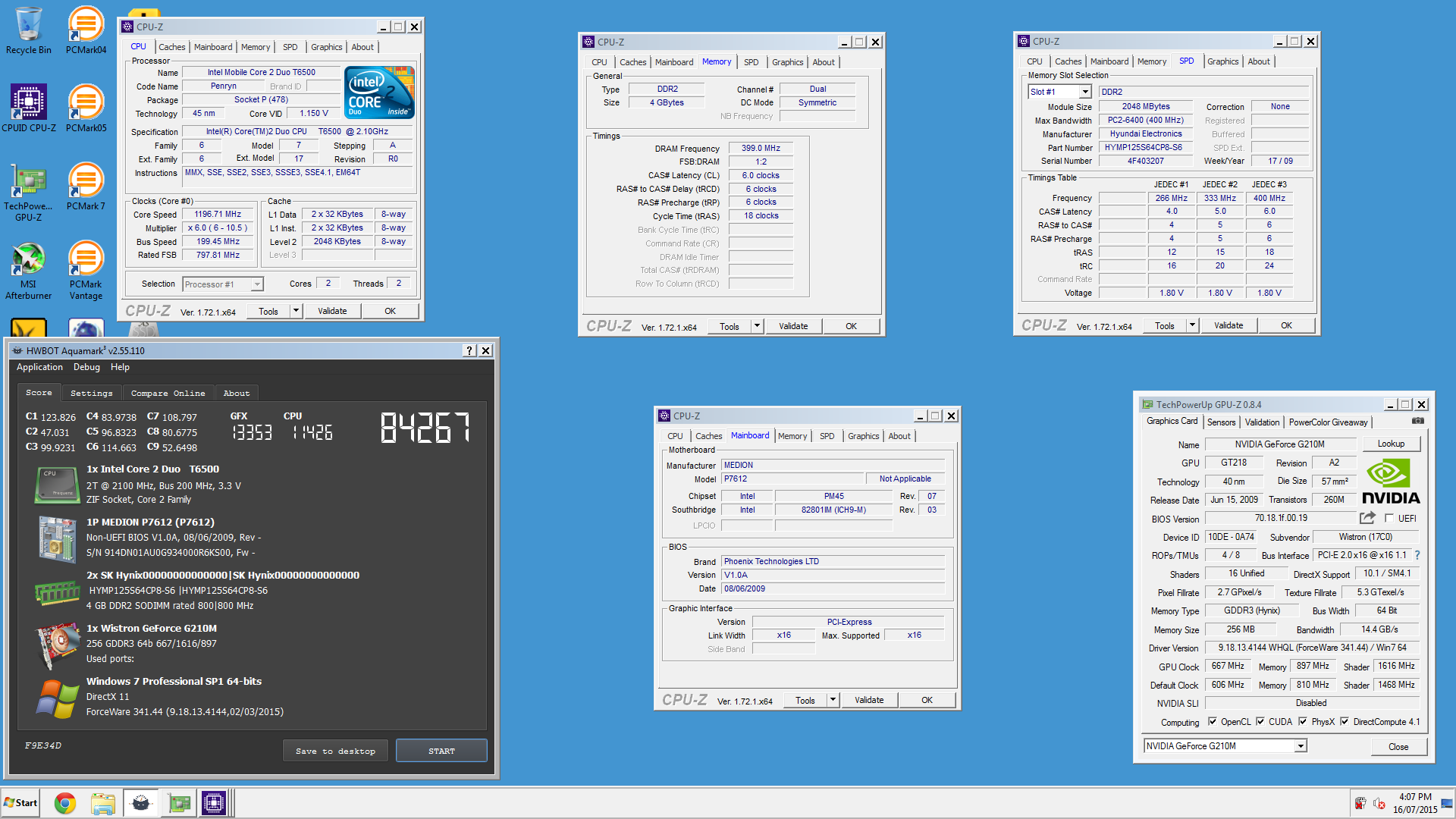1456x819 pixels.
Task: Expand Tools dropdown arrow in CPU-Z SPD window
Action: coord(1192,325)
